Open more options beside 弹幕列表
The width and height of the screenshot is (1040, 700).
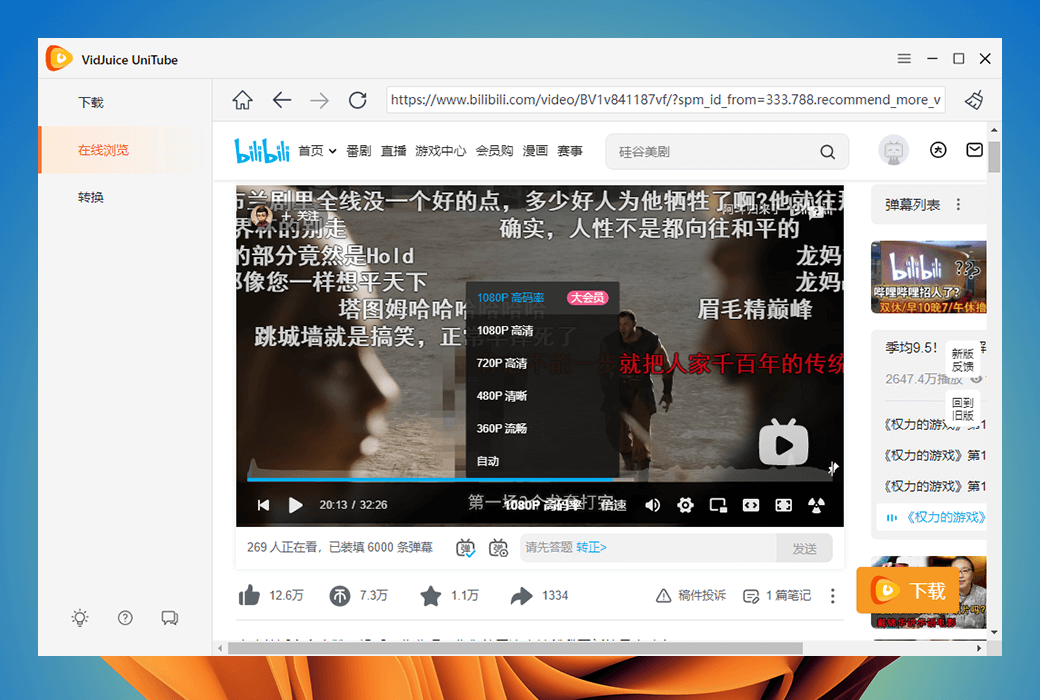pyautogui.click(x=958, y=204)
